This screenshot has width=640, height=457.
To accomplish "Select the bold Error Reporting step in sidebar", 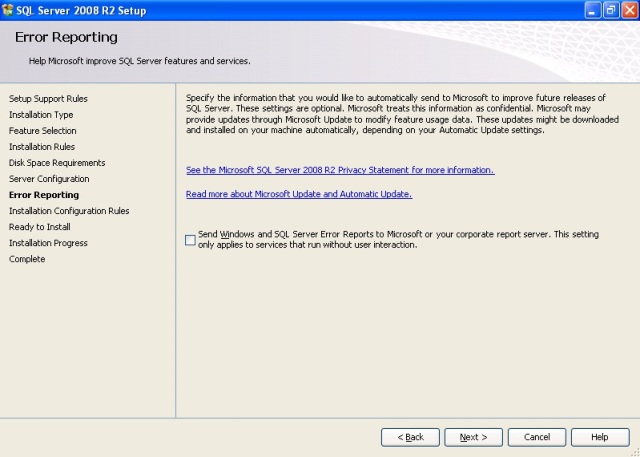I will tap(44, 195).
